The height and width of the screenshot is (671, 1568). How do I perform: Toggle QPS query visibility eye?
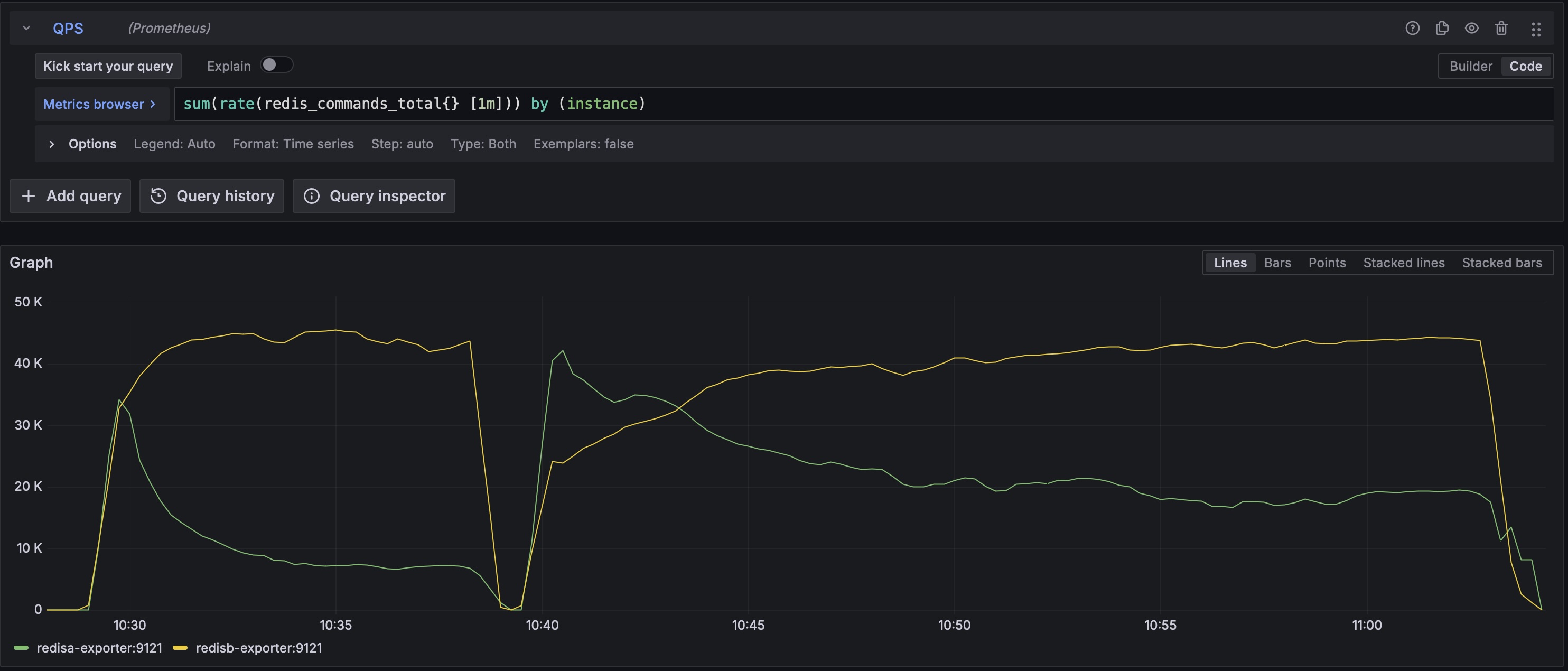[x=1471, y=28]
